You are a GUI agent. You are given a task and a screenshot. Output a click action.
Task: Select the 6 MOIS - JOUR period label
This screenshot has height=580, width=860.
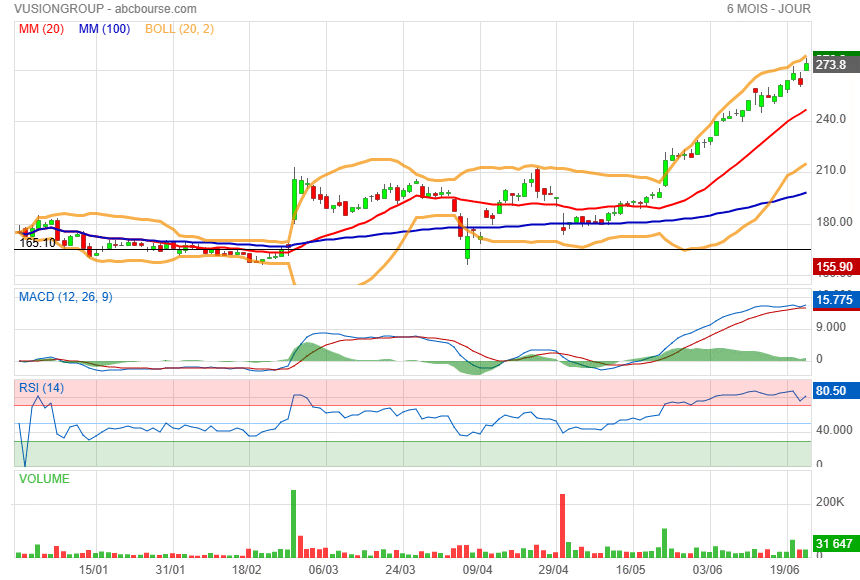click(x=768, y=9)
